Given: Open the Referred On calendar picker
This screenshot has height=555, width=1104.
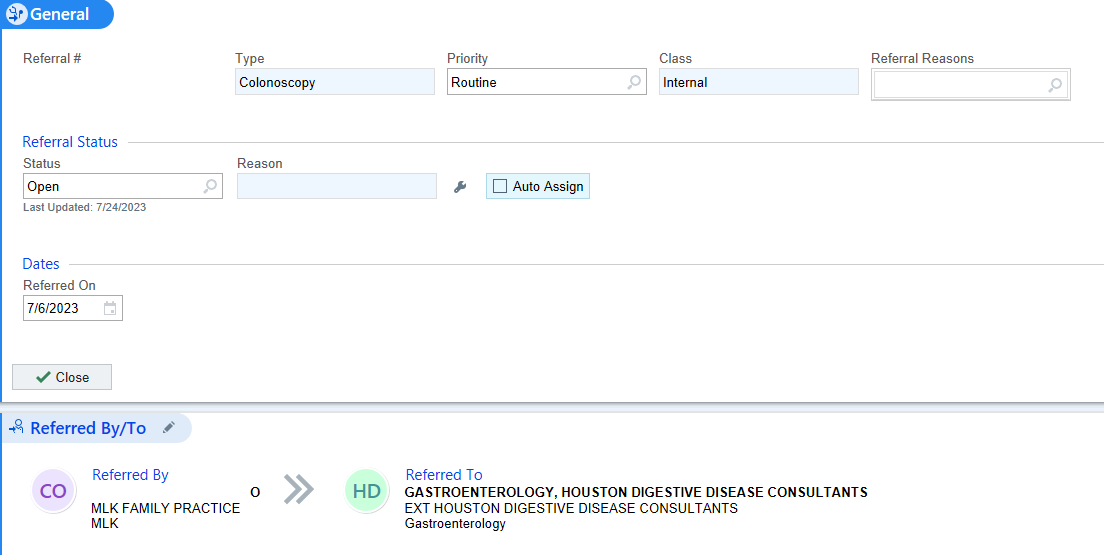Looking at the screenshot, I should pyautogui.click(x=110, y=308).
